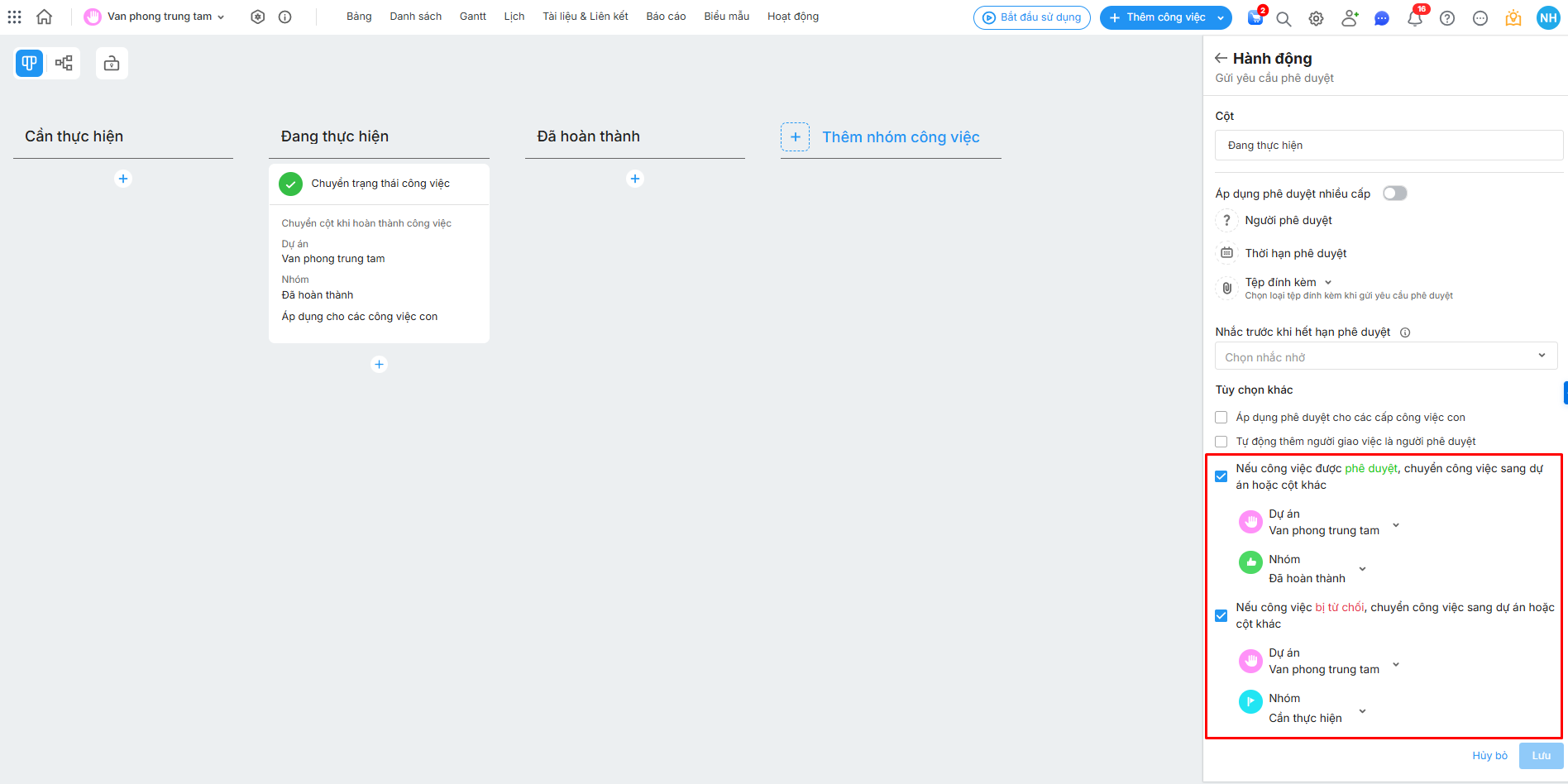The image size is (1568, 784).
Task: Click the Tệp đính kèm paperclip icon
Action: (x=1226, y=288)
